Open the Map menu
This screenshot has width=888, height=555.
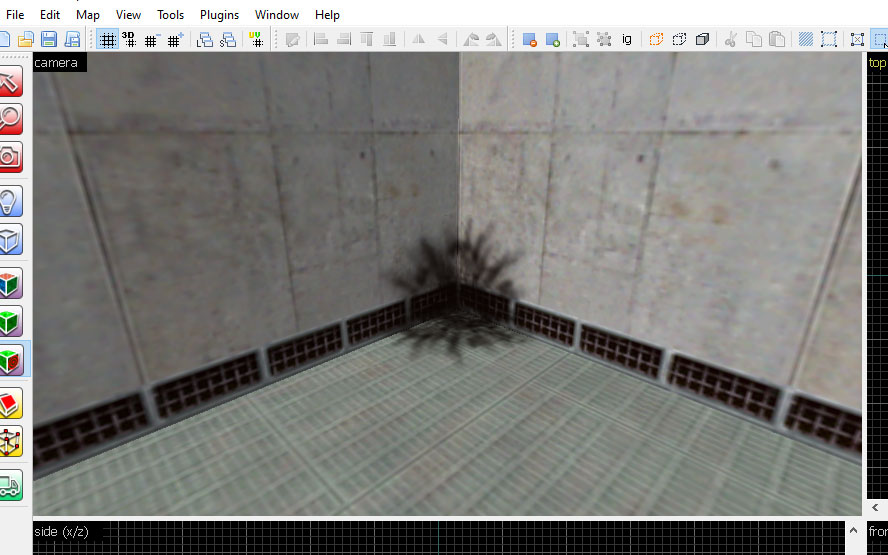point(88,15)
